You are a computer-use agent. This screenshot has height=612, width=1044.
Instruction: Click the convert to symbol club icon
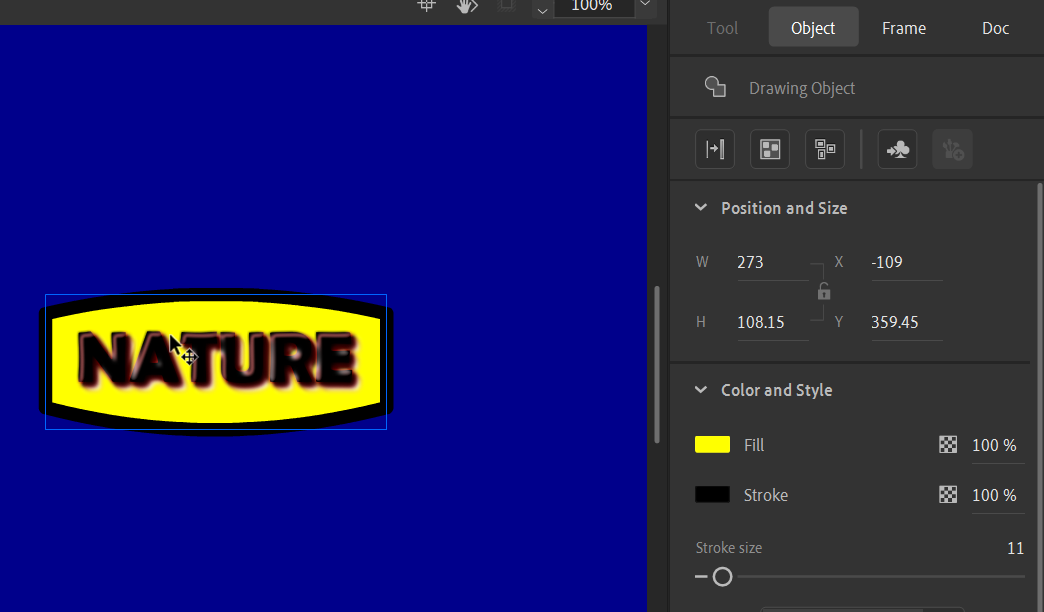897,148
